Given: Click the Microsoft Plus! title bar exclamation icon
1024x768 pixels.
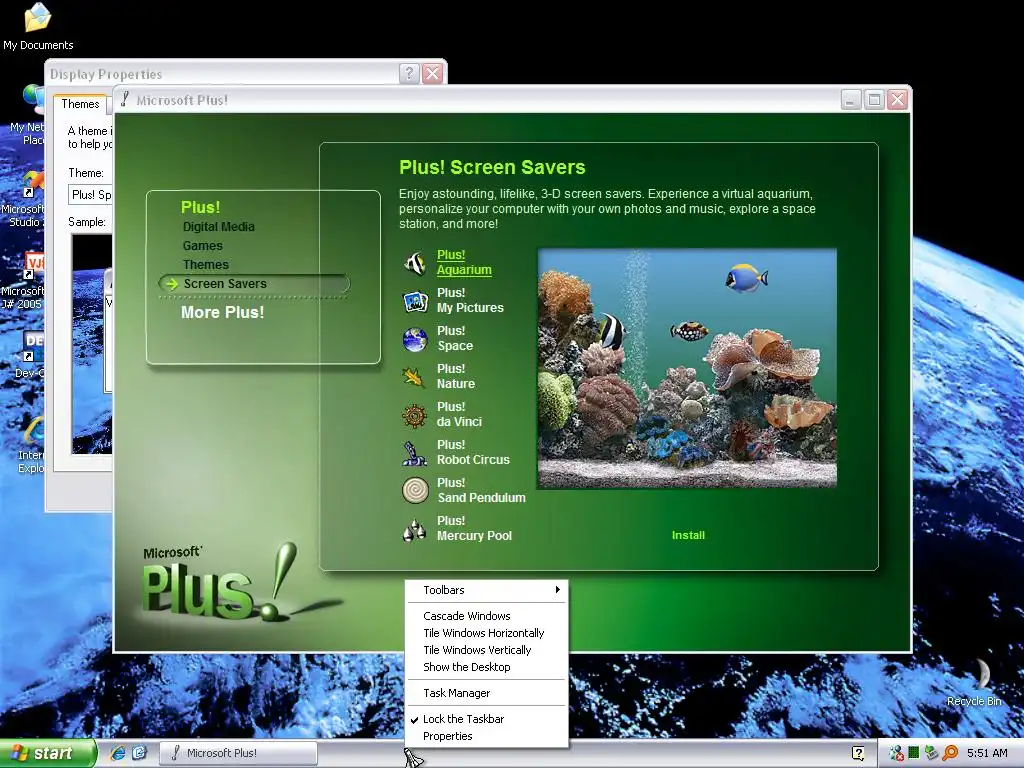Looking at the screenshot, I should (125, 99).
